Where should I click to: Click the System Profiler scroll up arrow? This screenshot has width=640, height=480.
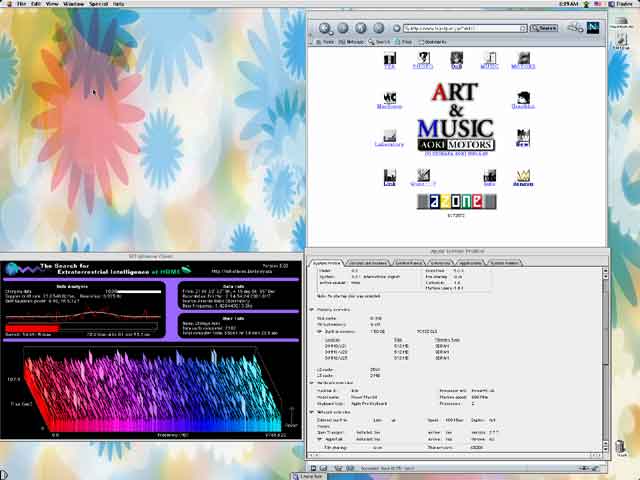click(605, 271)
